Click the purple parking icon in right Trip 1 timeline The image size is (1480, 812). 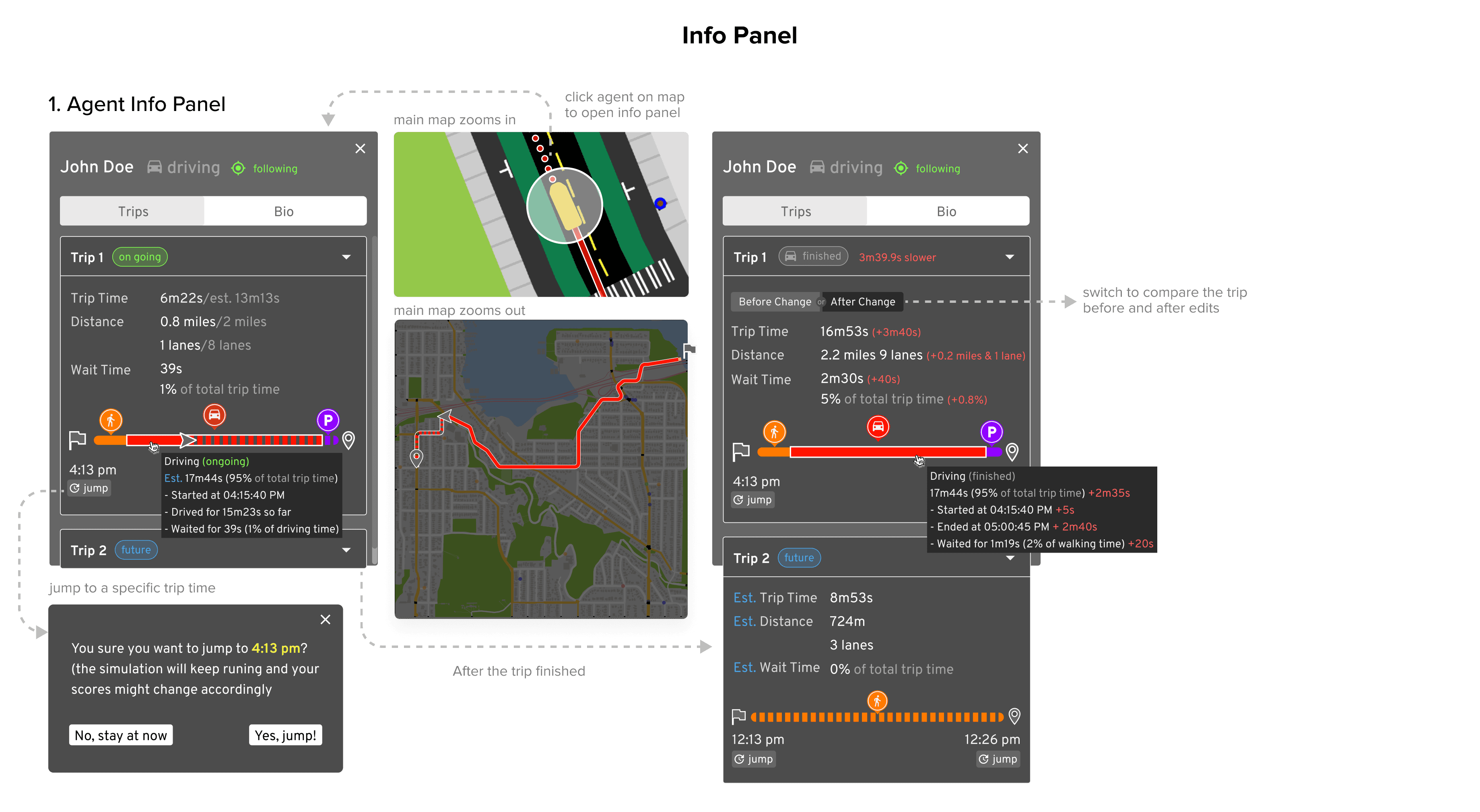point(991,432)
